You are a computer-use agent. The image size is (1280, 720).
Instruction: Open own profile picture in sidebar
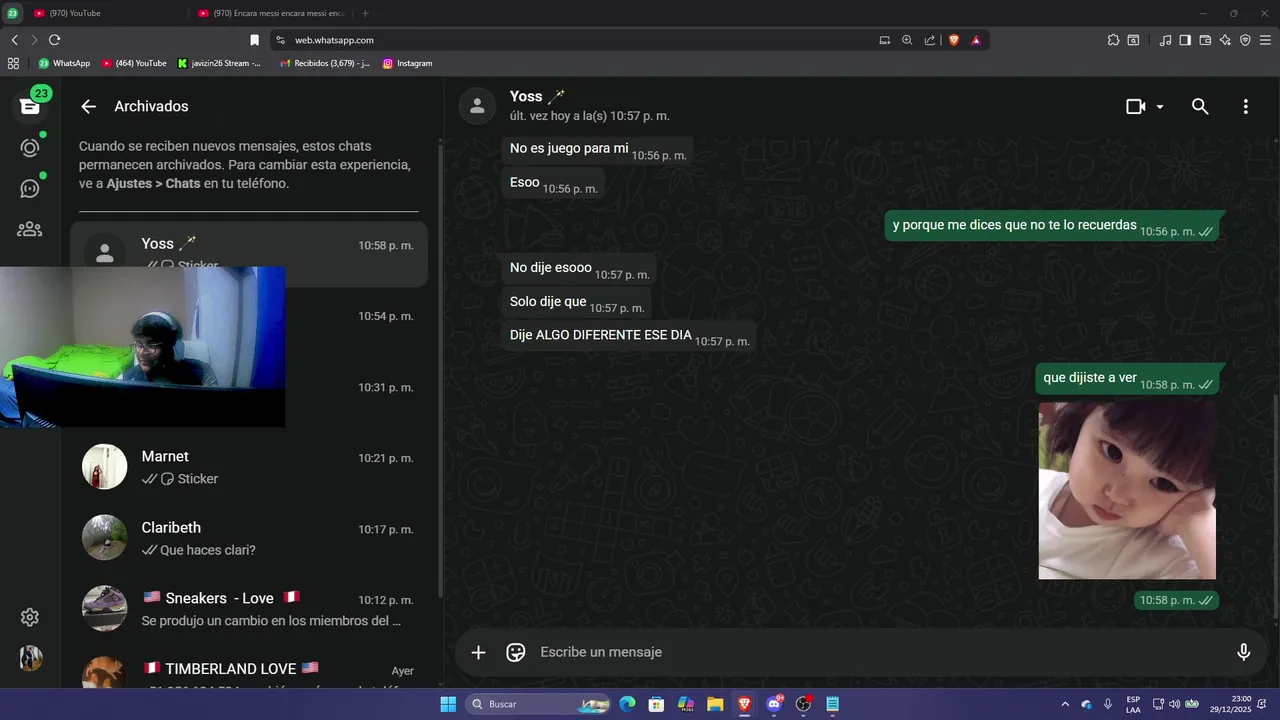pyautogui.click(x=30, y=658)
